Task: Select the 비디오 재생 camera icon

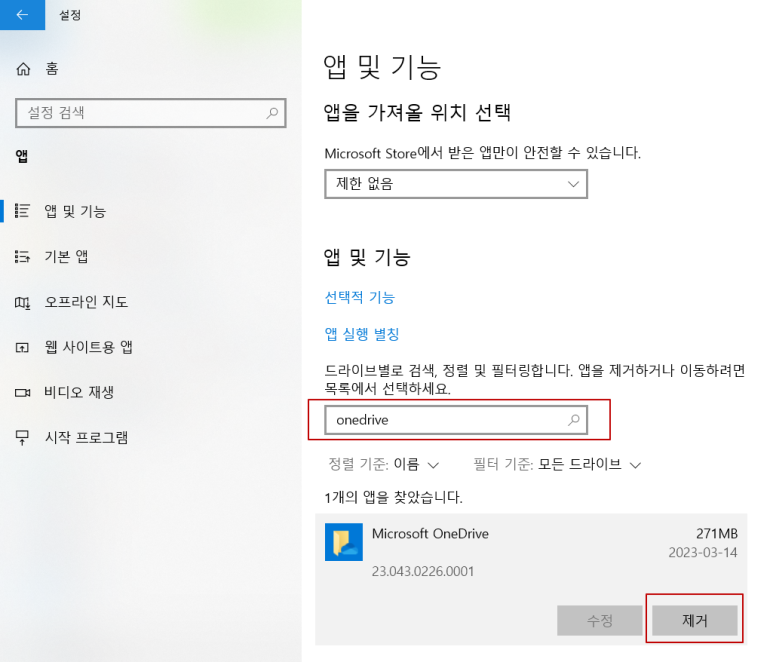Action: 22,392
